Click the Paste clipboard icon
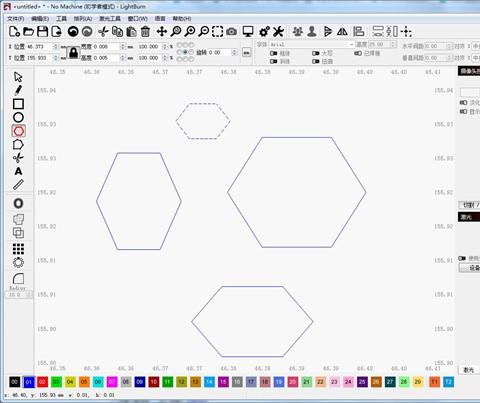Viewport: 480px width, 403px height. coord(131,32)
